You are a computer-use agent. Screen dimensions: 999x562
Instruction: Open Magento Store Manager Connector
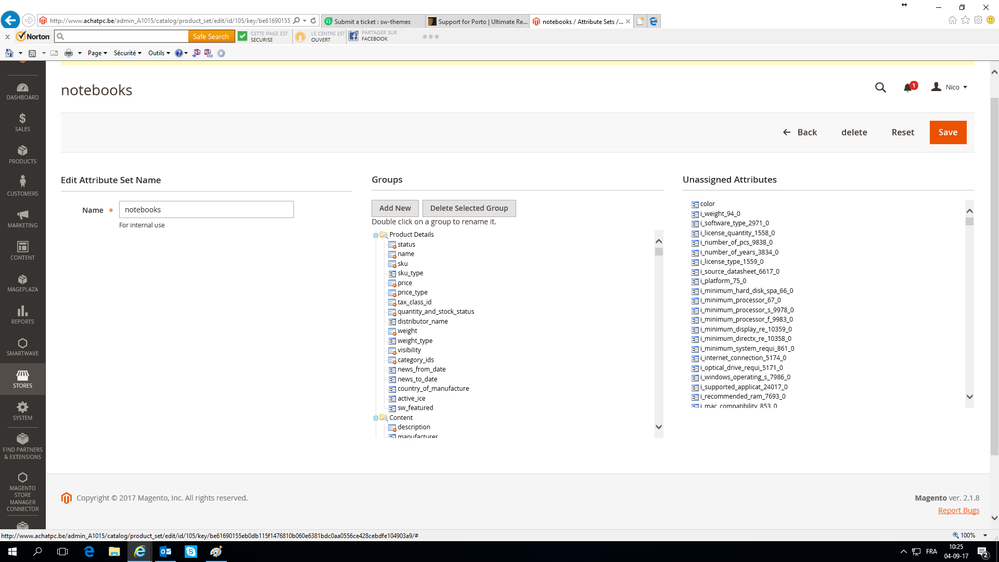point(22,492)
